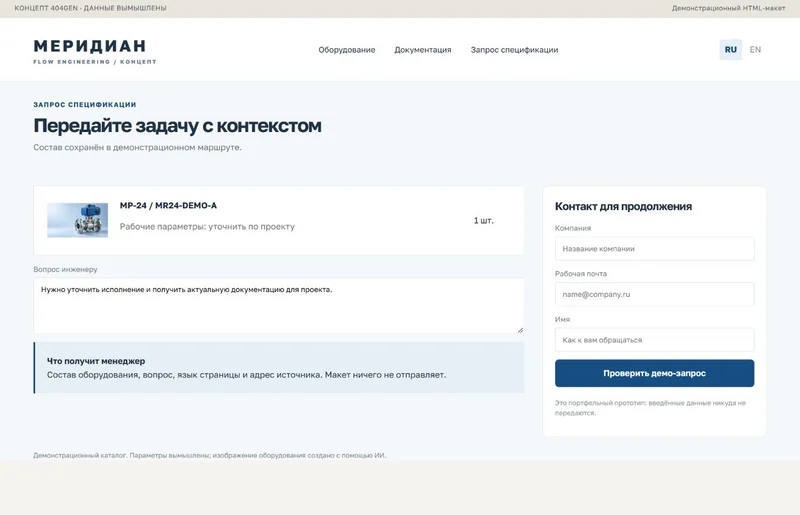Image resolution: width=800 pixels, height=515 pixels.
Task: Click the 'Это портфельный прототип' note
Action: pyautogui.click(x=650, y=408)
